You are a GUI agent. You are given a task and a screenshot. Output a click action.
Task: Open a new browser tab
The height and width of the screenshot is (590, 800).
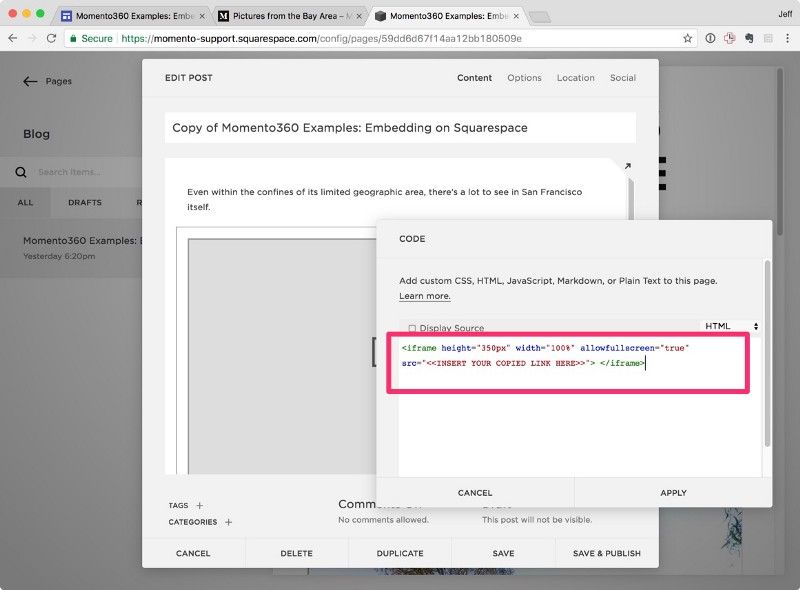click(540, 17)
